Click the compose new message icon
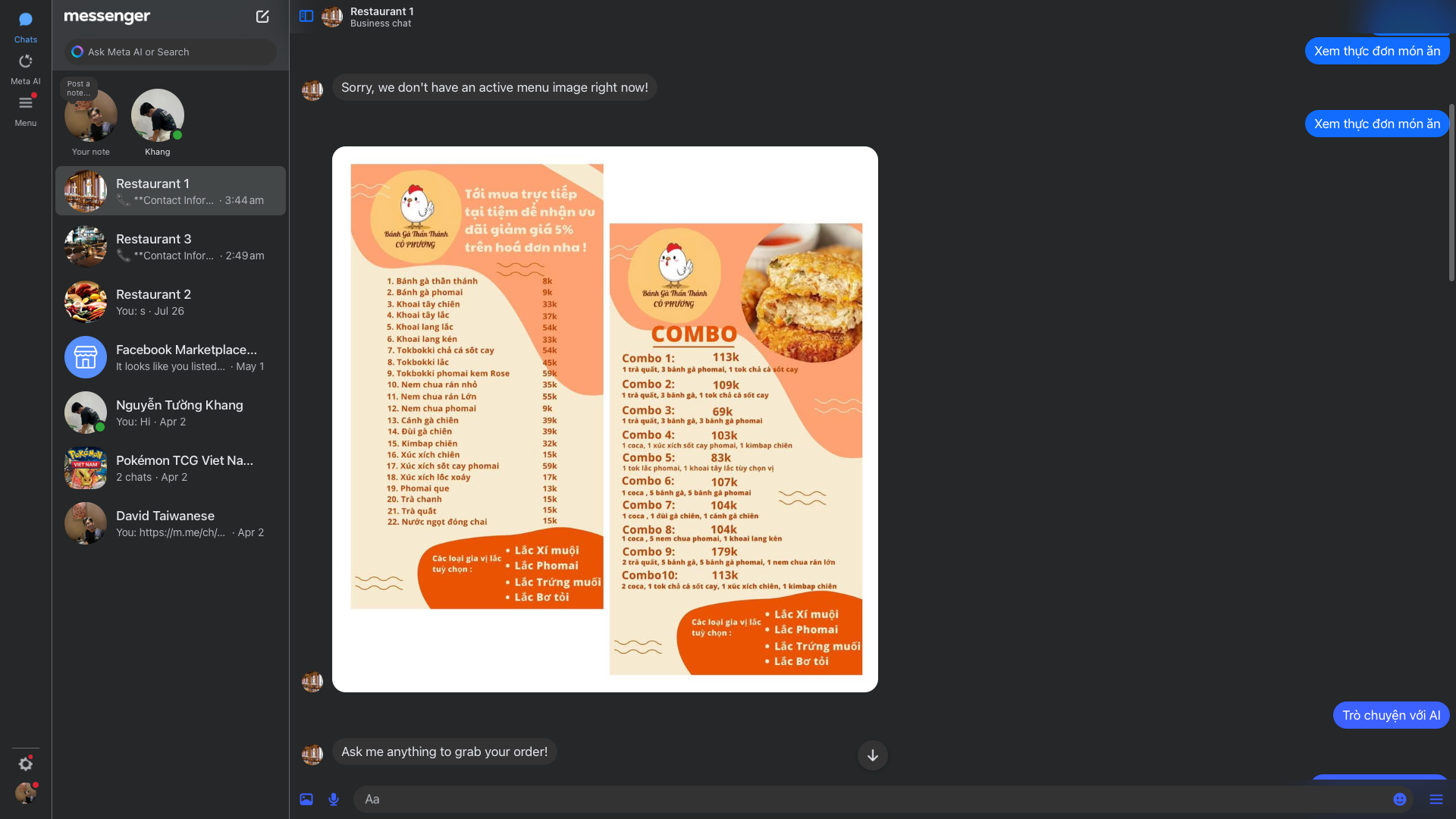 (262, 17)
